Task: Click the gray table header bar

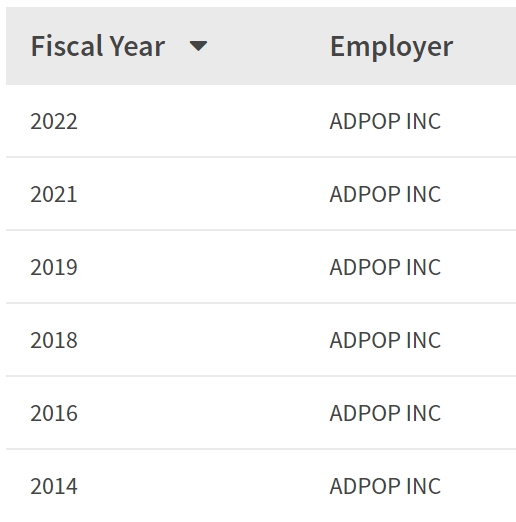Action: pyautogui.click(x=261, y=46)
